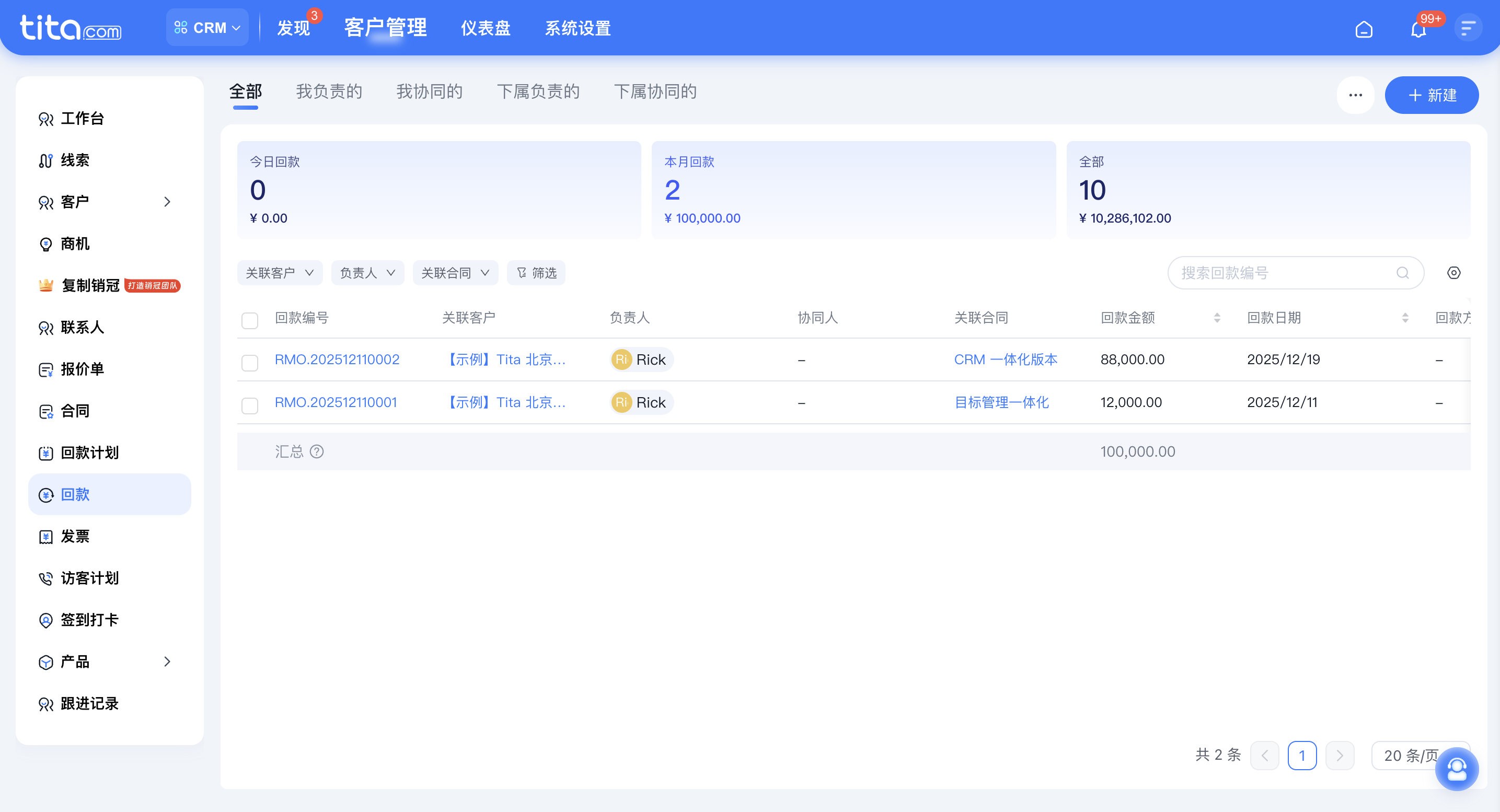This screenshot has height=812, width=1500.
Task: Open customer link in row RMO.202512110001
Action: [504, 402]
